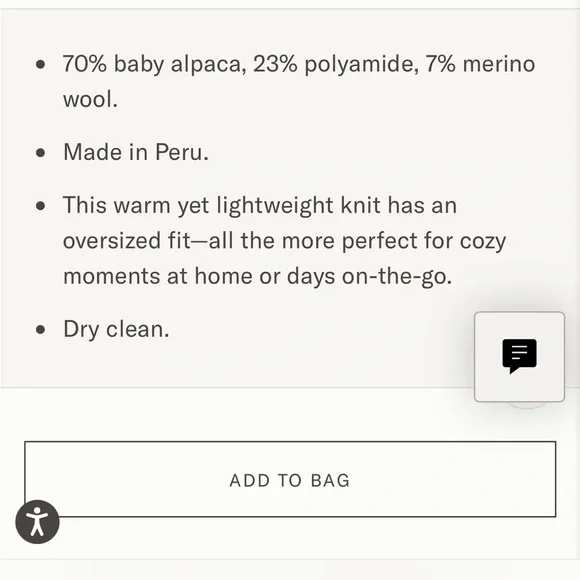Click the phrase 'lightweight knit'

tap(298, 206)
